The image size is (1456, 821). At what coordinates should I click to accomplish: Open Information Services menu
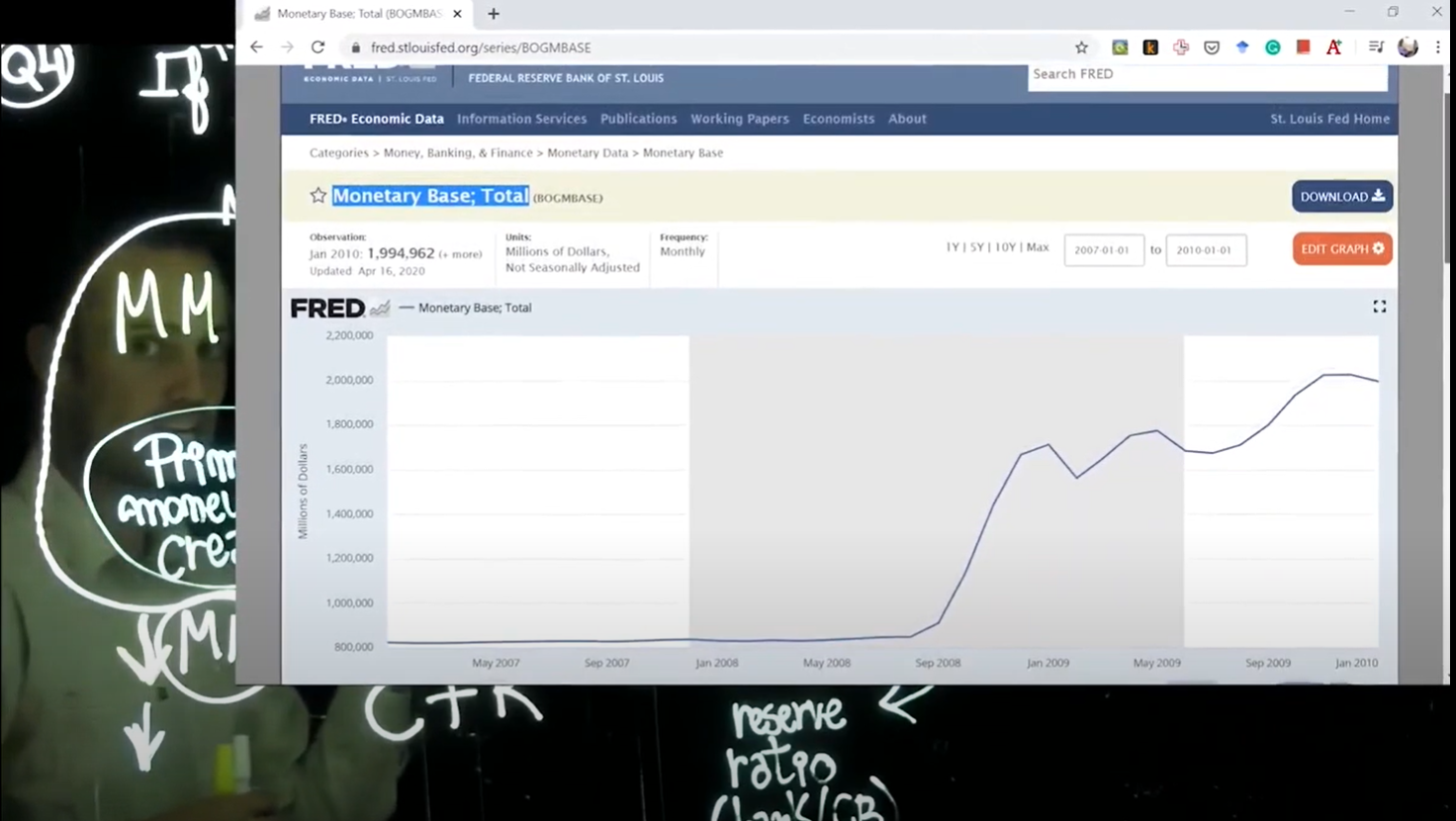click(x=521, y=119)
